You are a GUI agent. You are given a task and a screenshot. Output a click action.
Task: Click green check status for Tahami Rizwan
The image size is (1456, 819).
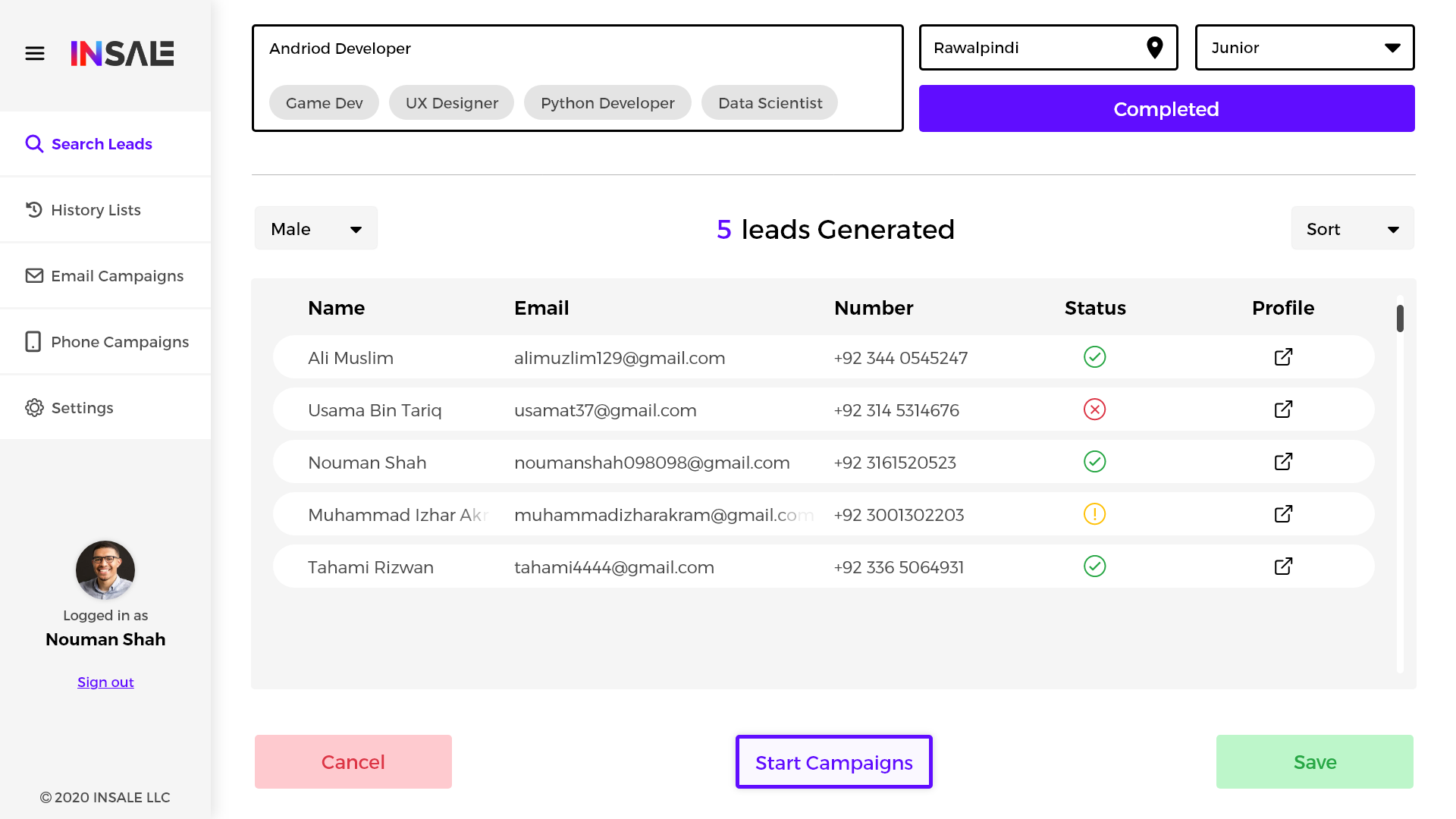tap(1095, 566)
